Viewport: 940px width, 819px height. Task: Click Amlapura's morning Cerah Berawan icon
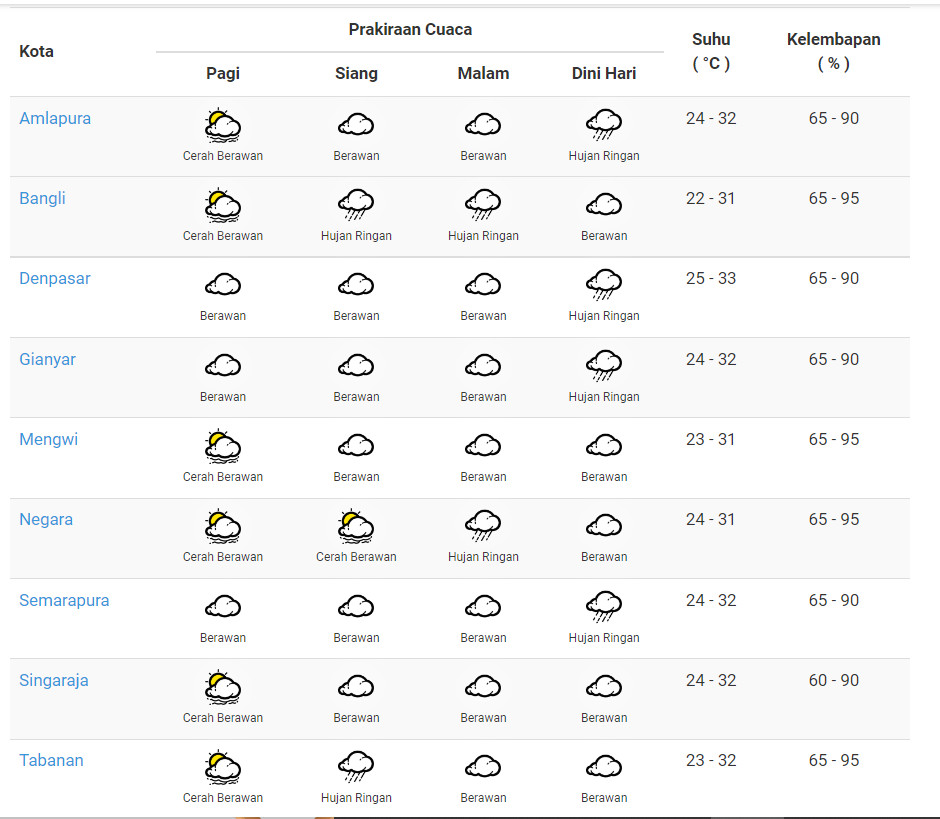(222, 125)
